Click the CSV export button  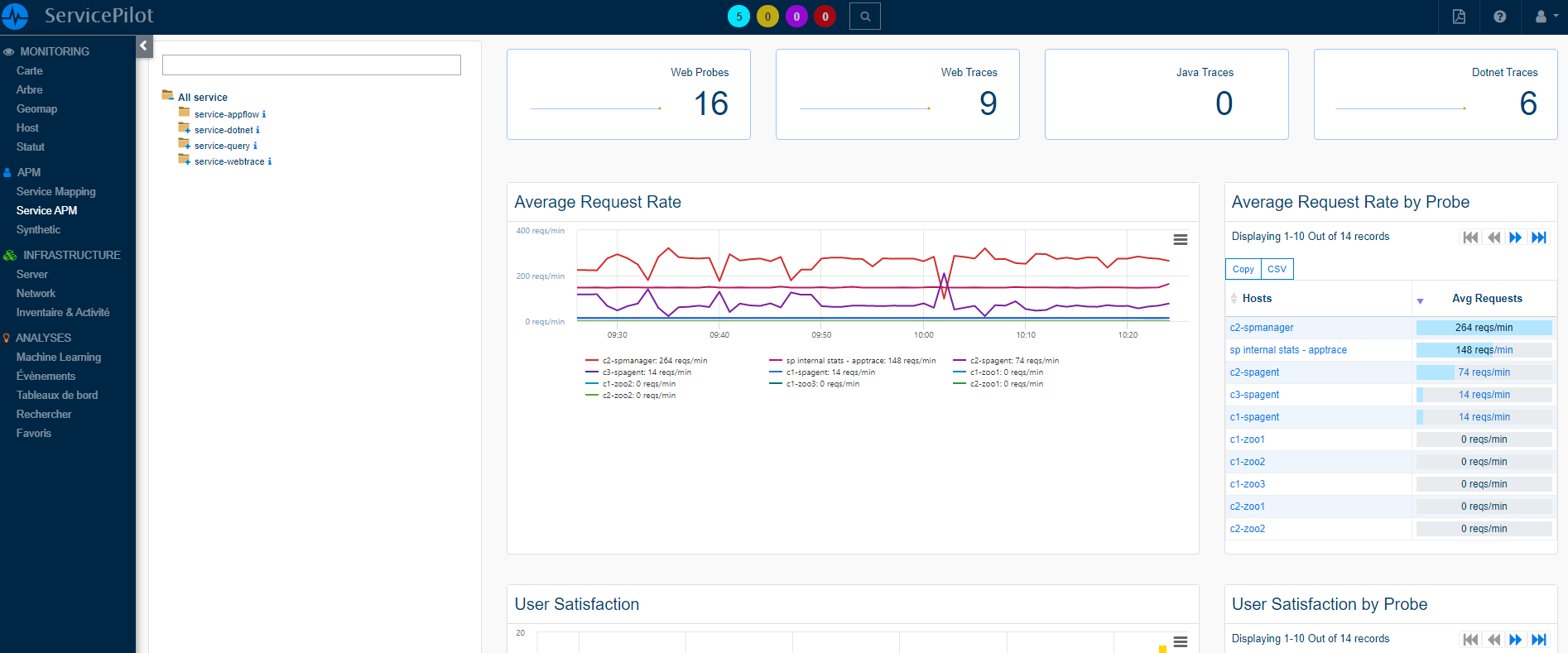pos(1277,269)
